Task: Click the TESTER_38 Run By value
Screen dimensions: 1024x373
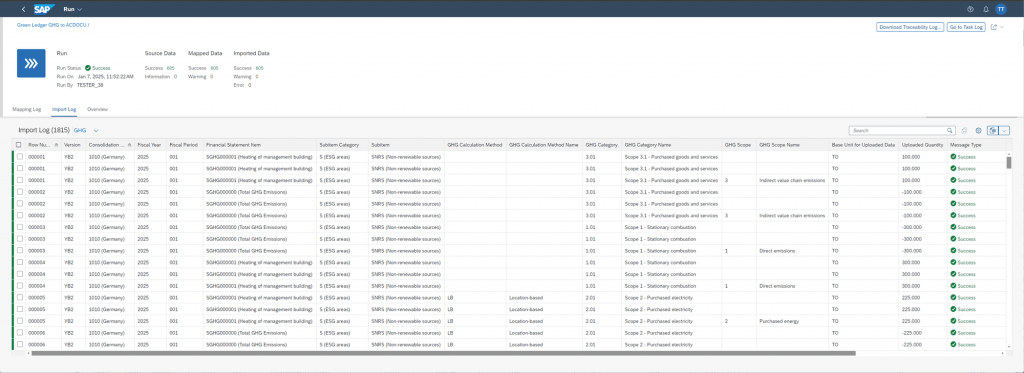Action: [x=90, y=85]
